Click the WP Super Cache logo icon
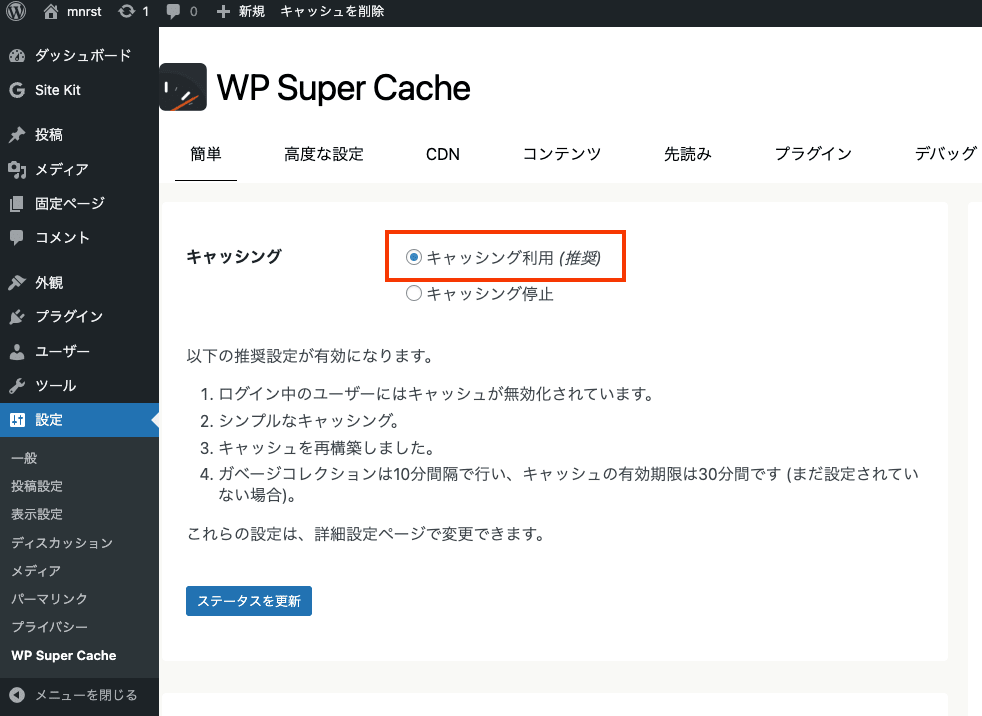 pos(183,87)
